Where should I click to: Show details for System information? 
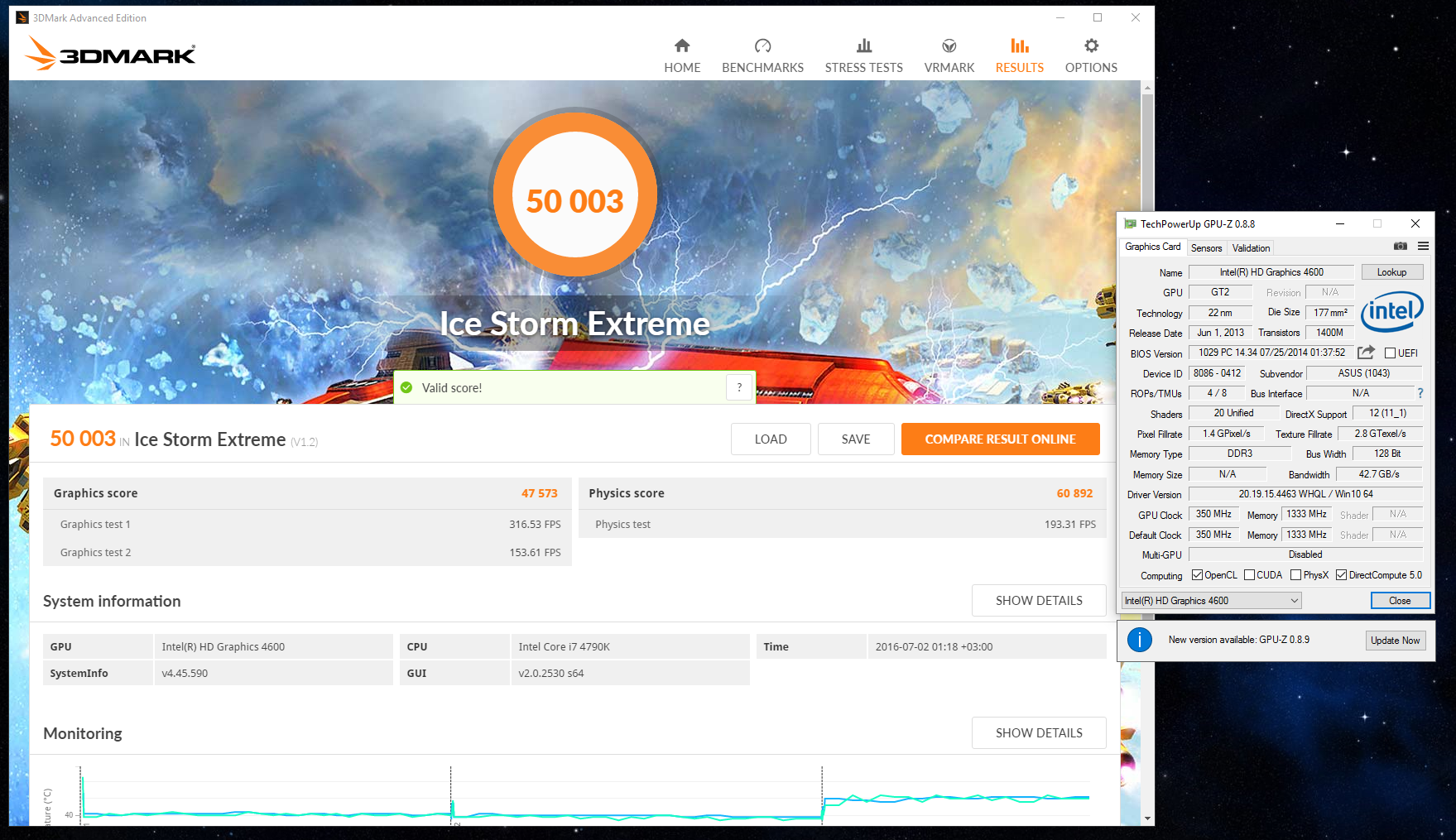(x=1039, y=600)
